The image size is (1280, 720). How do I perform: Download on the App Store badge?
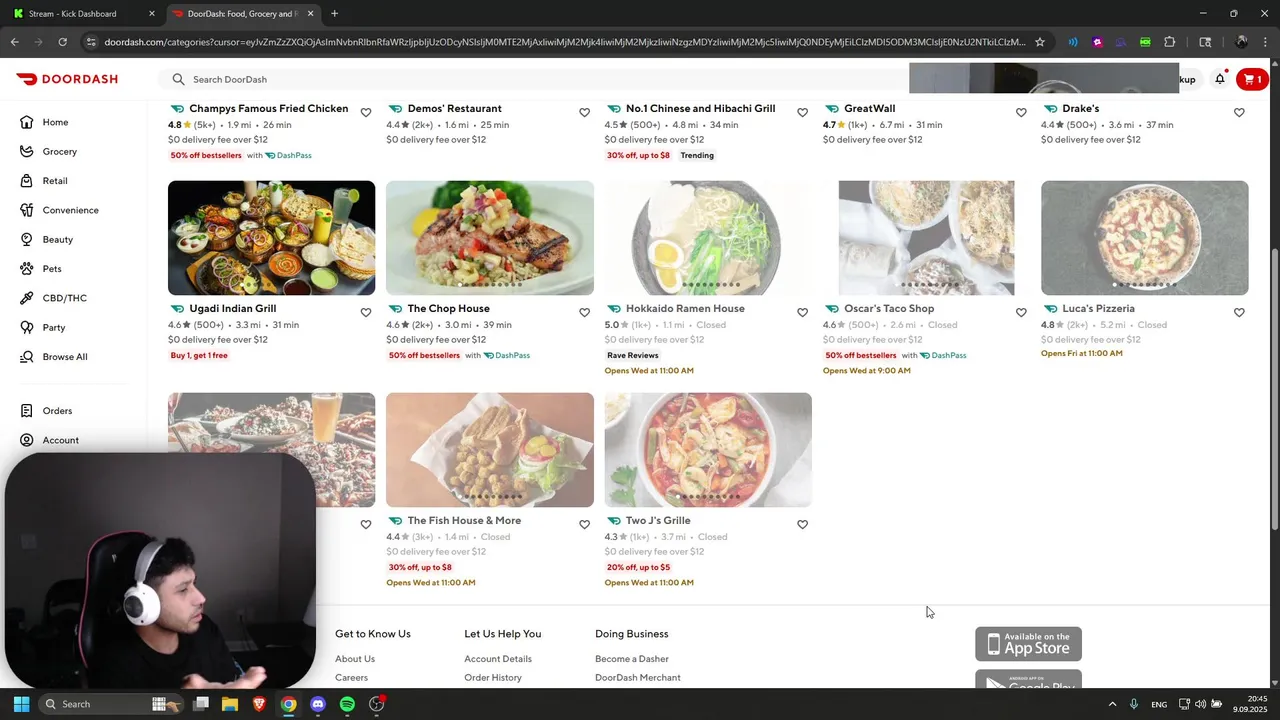point(1028,644)
